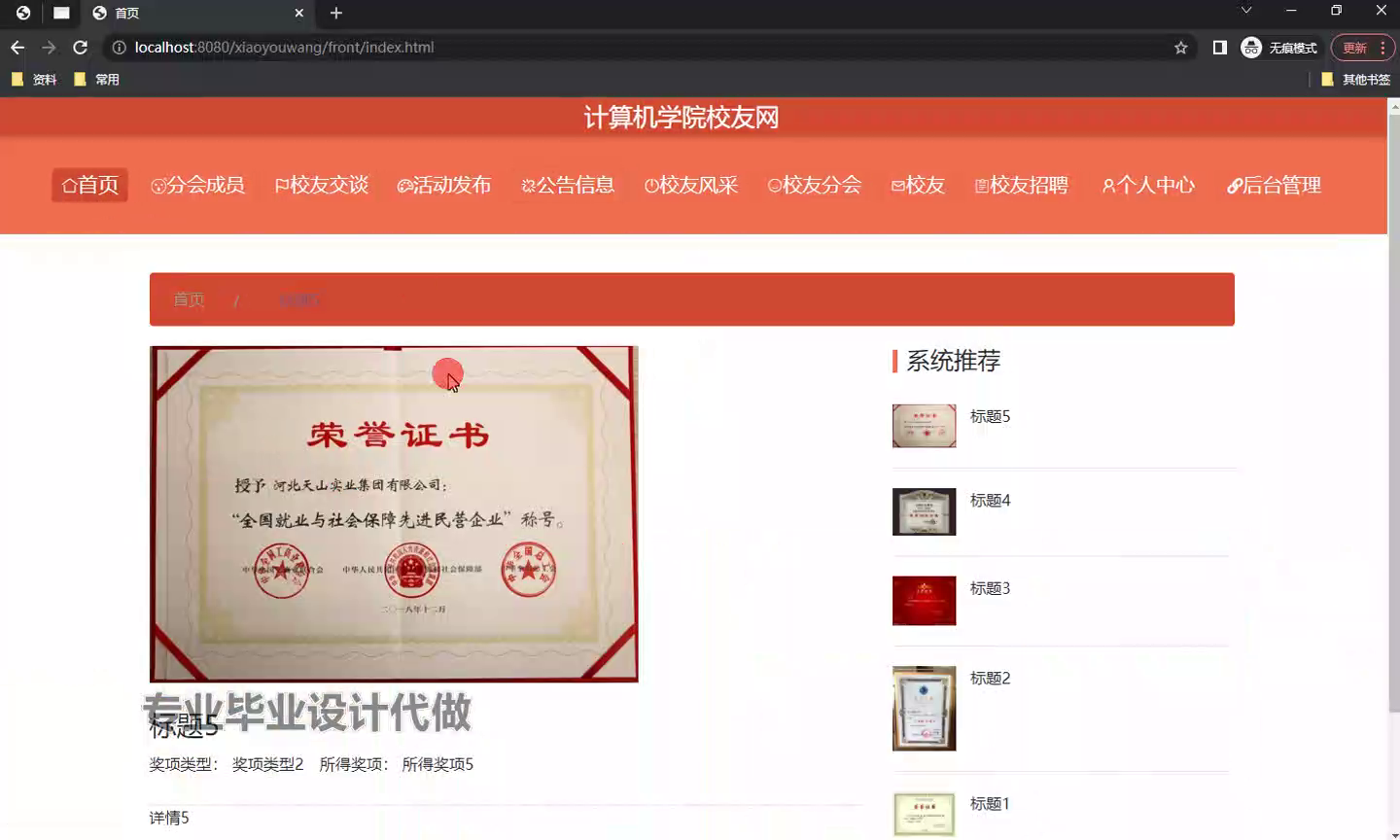Open the 校友风采 navigation item

pos(691,185)
